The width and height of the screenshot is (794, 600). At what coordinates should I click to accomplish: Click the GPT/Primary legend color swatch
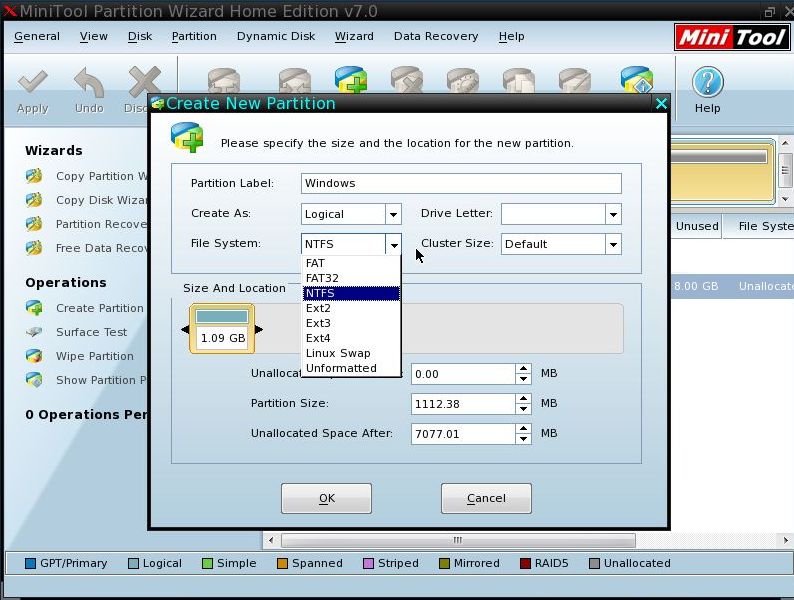pos(30,564)
